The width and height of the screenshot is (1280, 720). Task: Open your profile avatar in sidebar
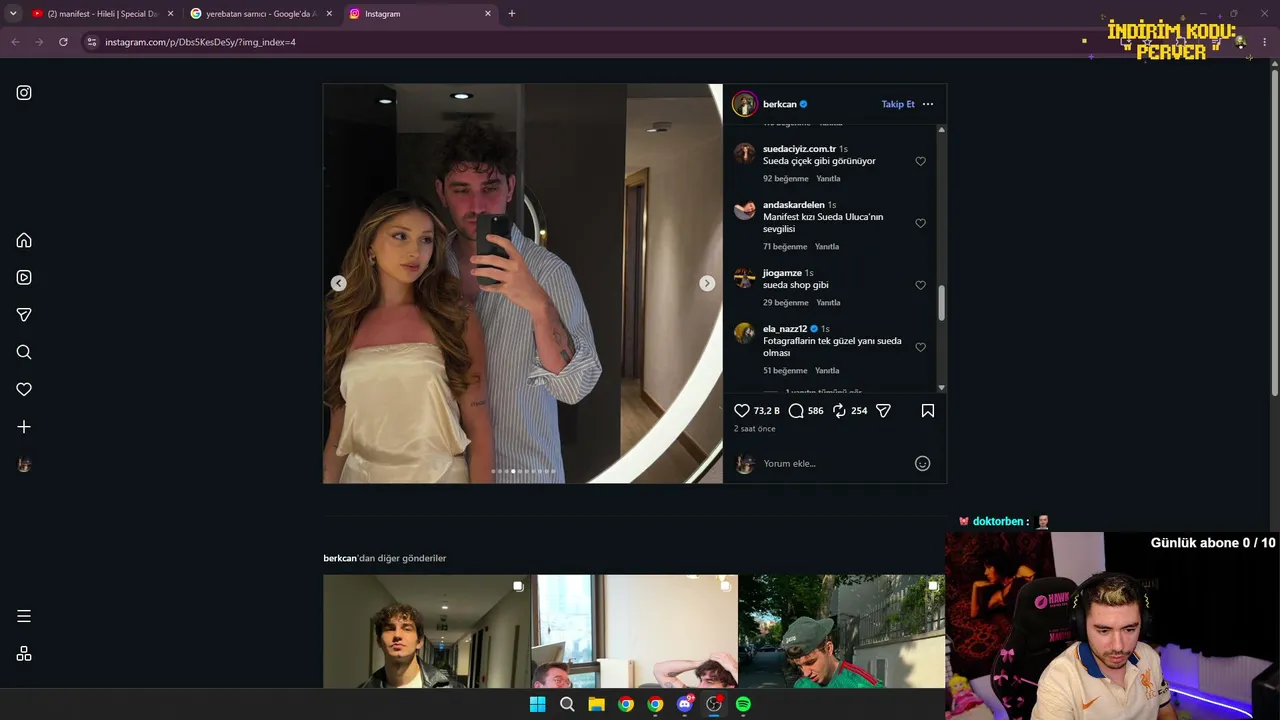(24, 464)
